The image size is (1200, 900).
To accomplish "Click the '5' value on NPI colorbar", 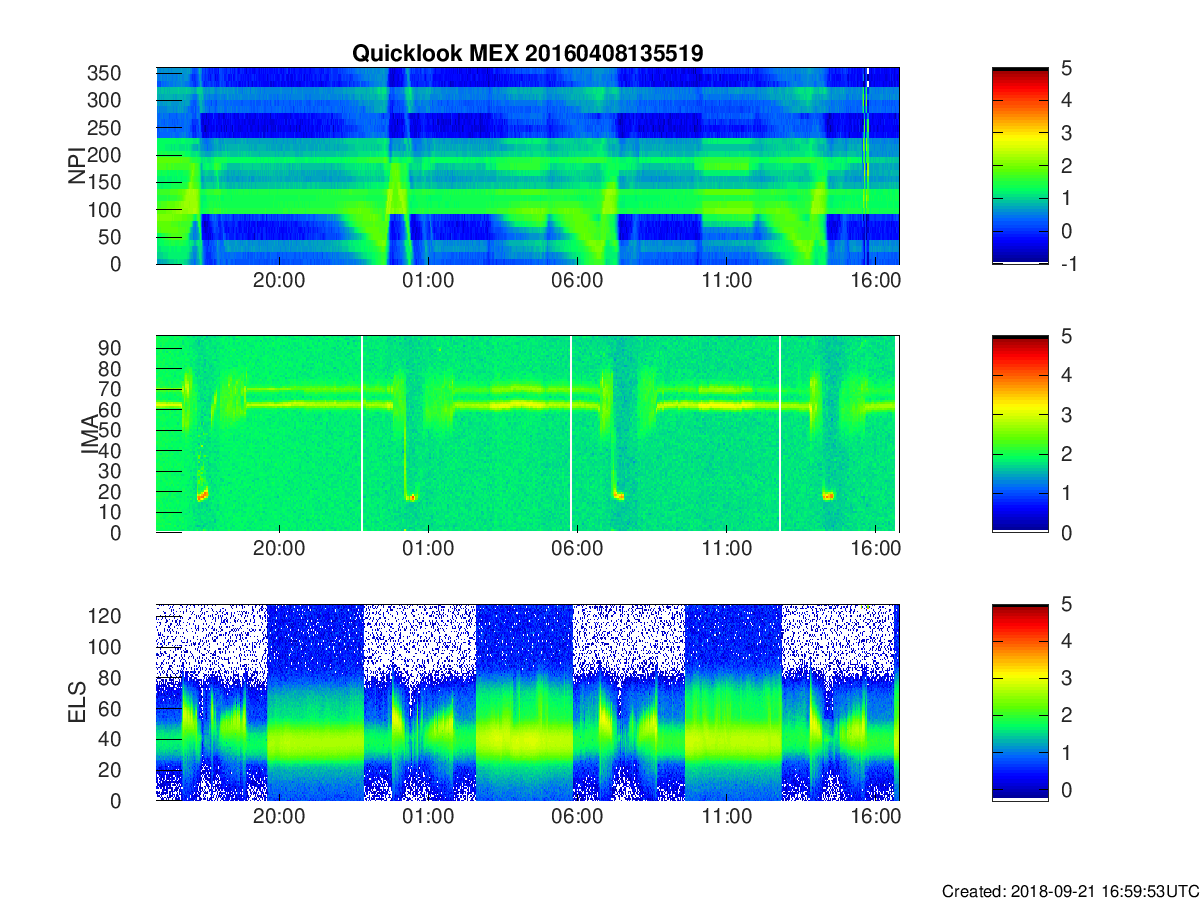I will coord(1066,68).
